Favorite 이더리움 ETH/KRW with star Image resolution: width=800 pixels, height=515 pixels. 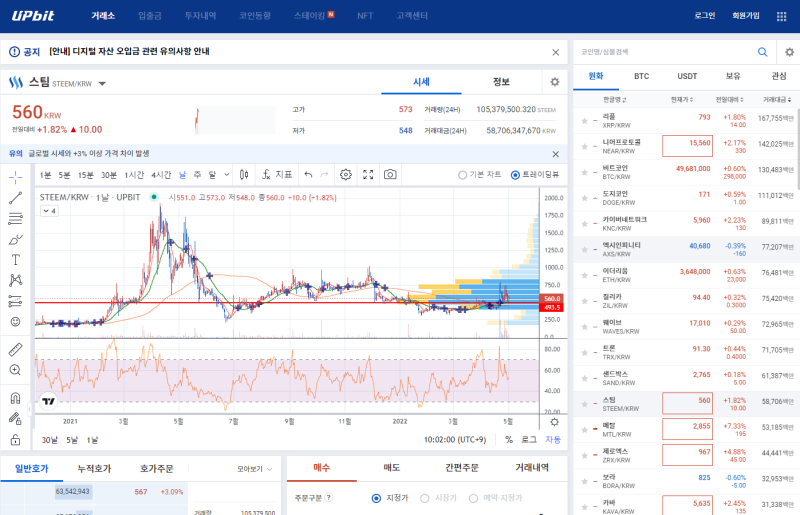(x=585, y=276)
